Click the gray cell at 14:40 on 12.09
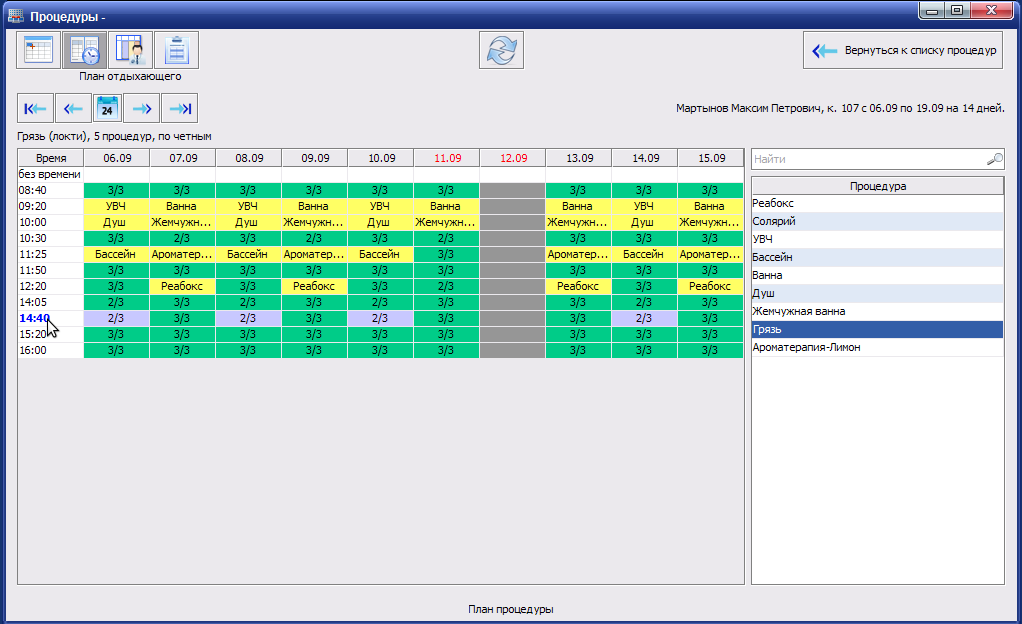Viewport: 1022px width, 624px height. tap(512, 318)
